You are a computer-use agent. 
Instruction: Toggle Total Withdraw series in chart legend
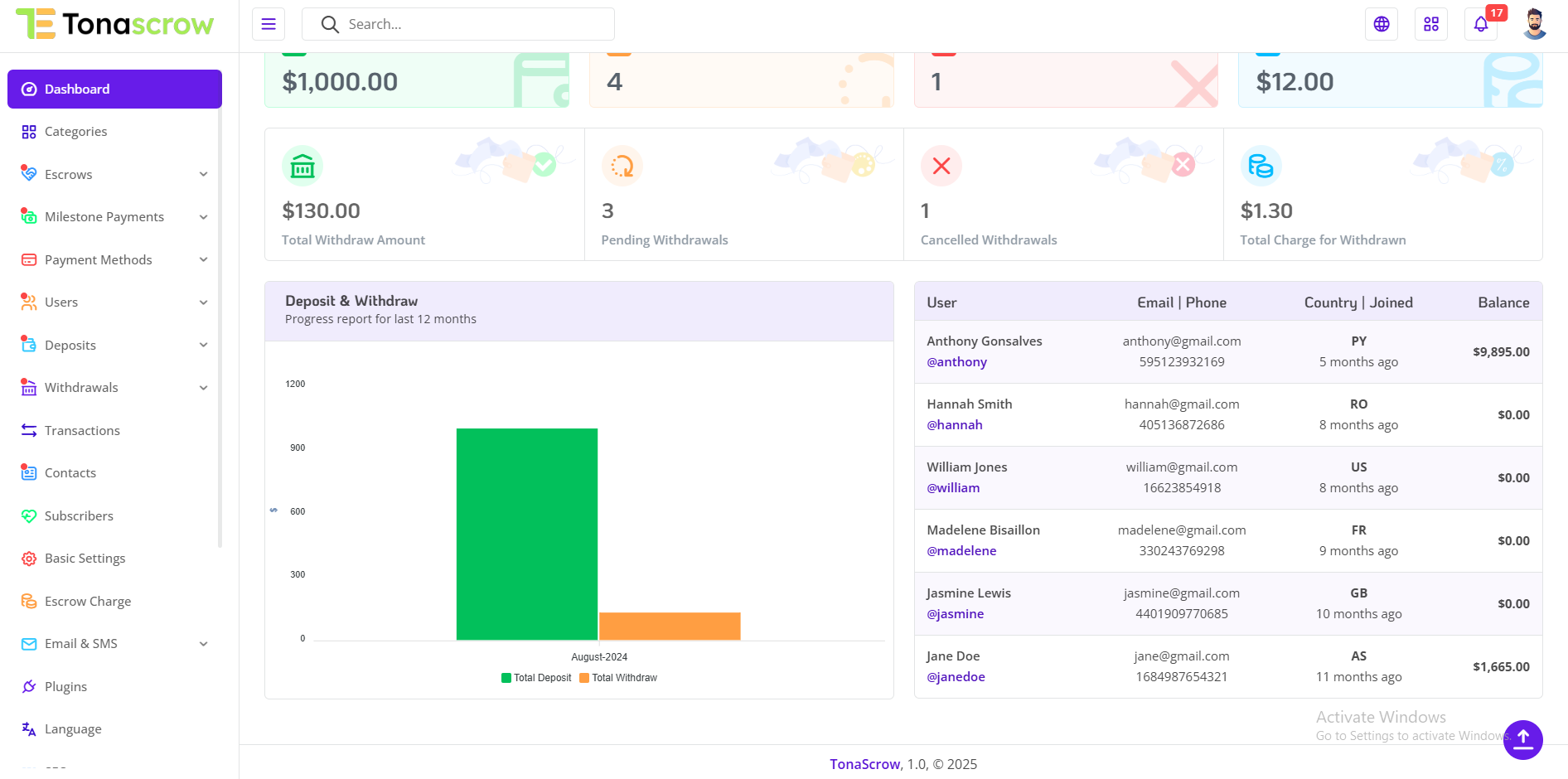(618, 678)
